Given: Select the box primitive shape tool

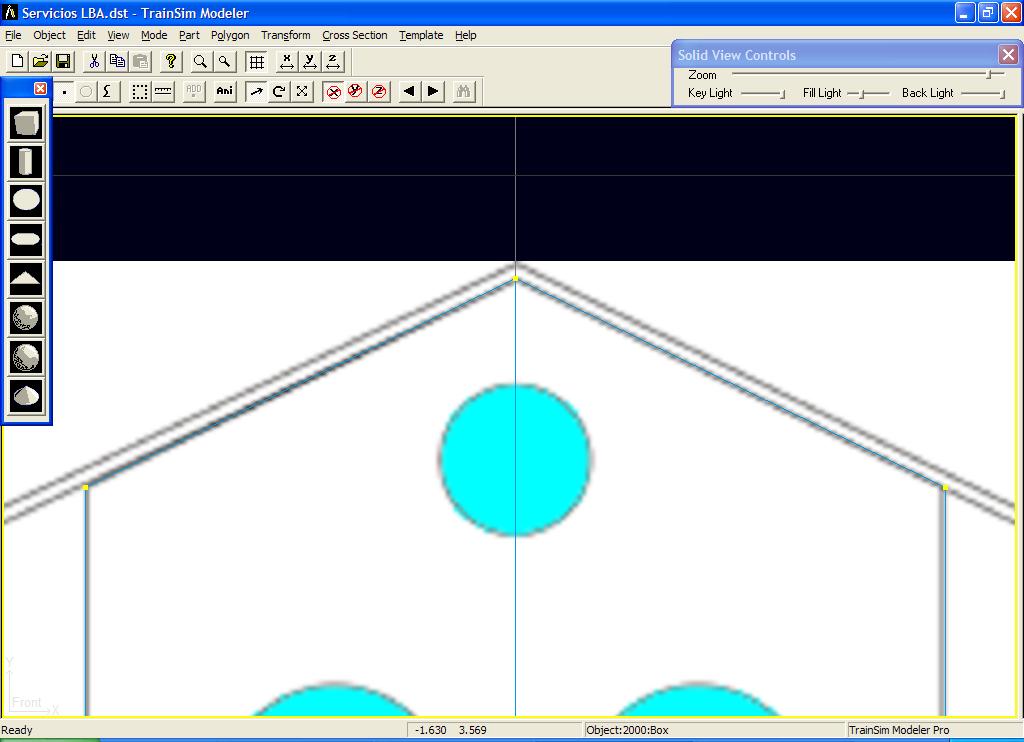Looking at the screenshot, I should pos(26,123).
